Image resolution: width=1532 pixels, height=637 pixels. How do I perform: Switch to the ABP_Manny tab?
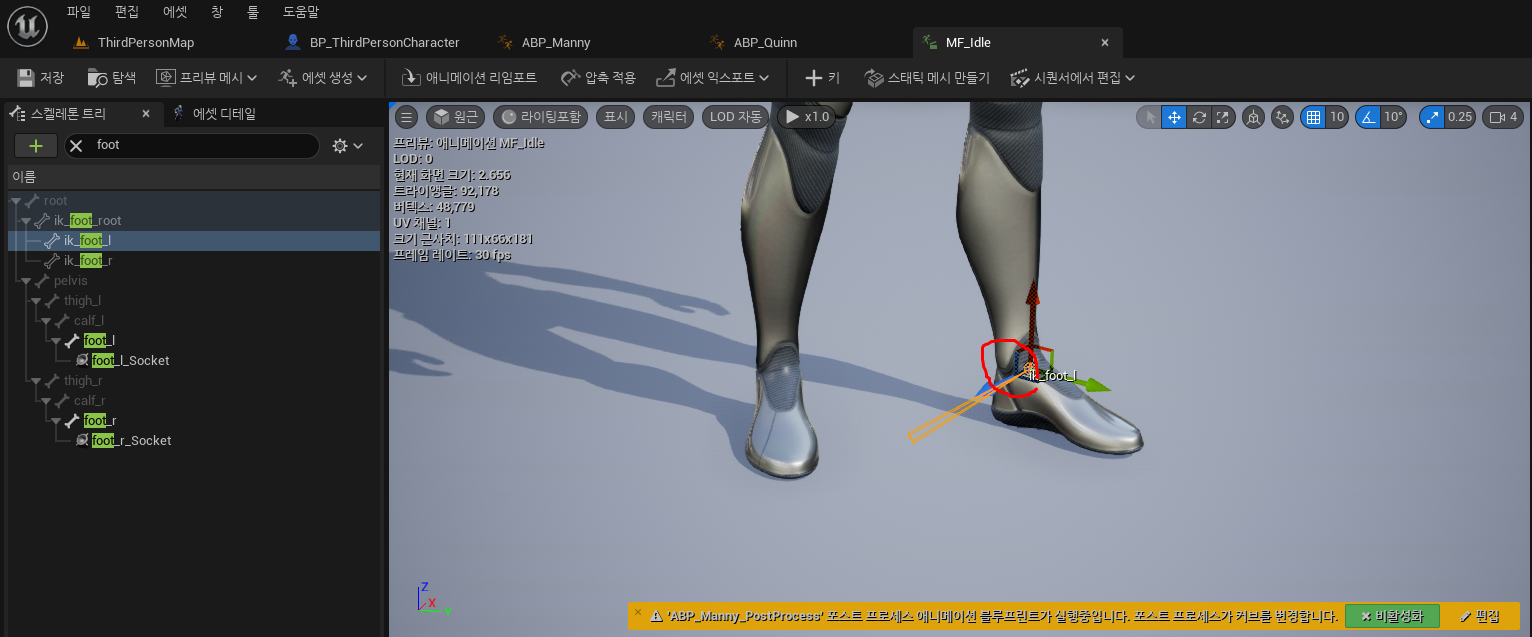[556, 43]
